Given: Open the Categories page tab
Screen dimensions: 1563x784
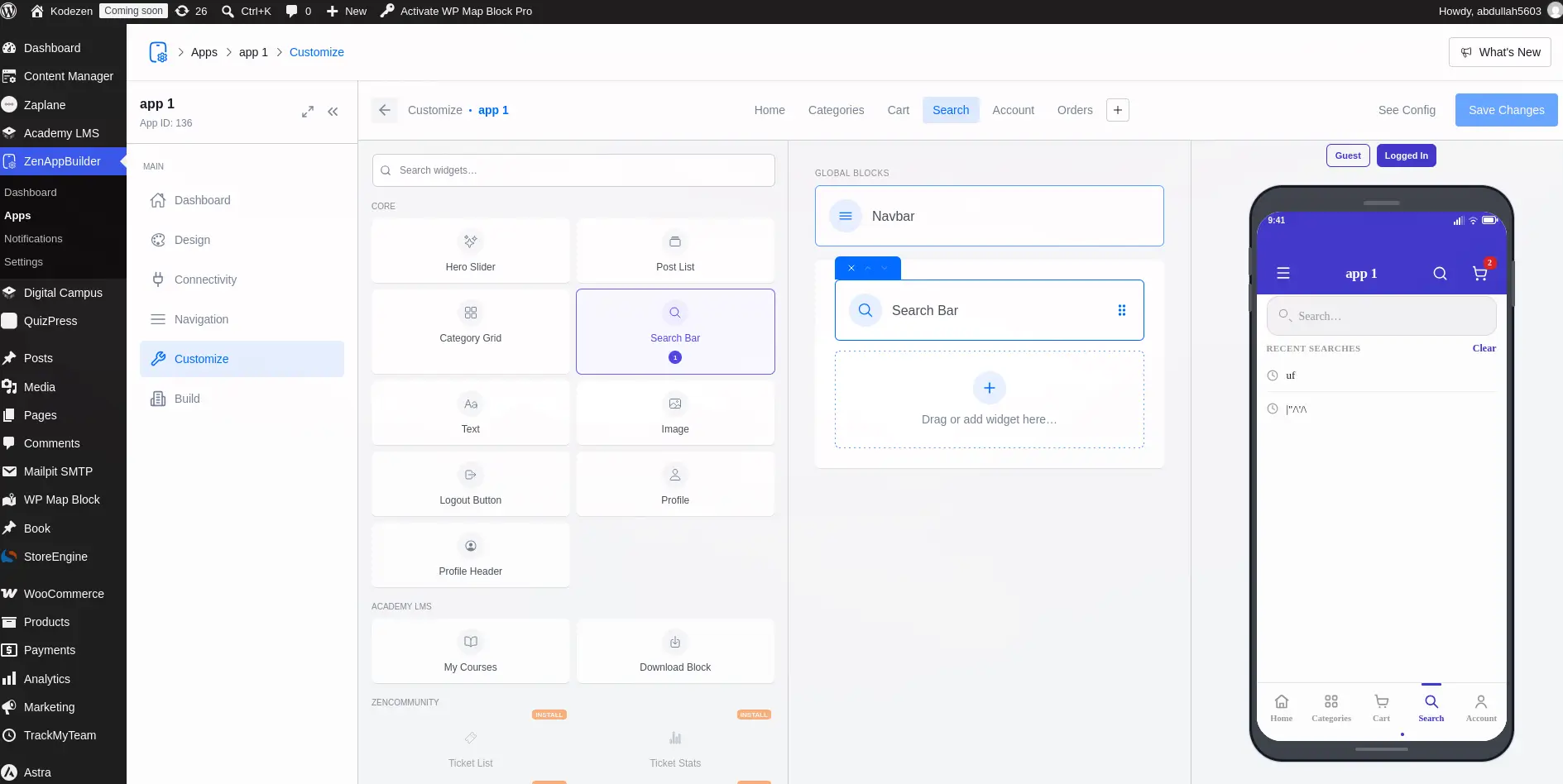Looking at the screenshot, I should [x=837, y=110].
